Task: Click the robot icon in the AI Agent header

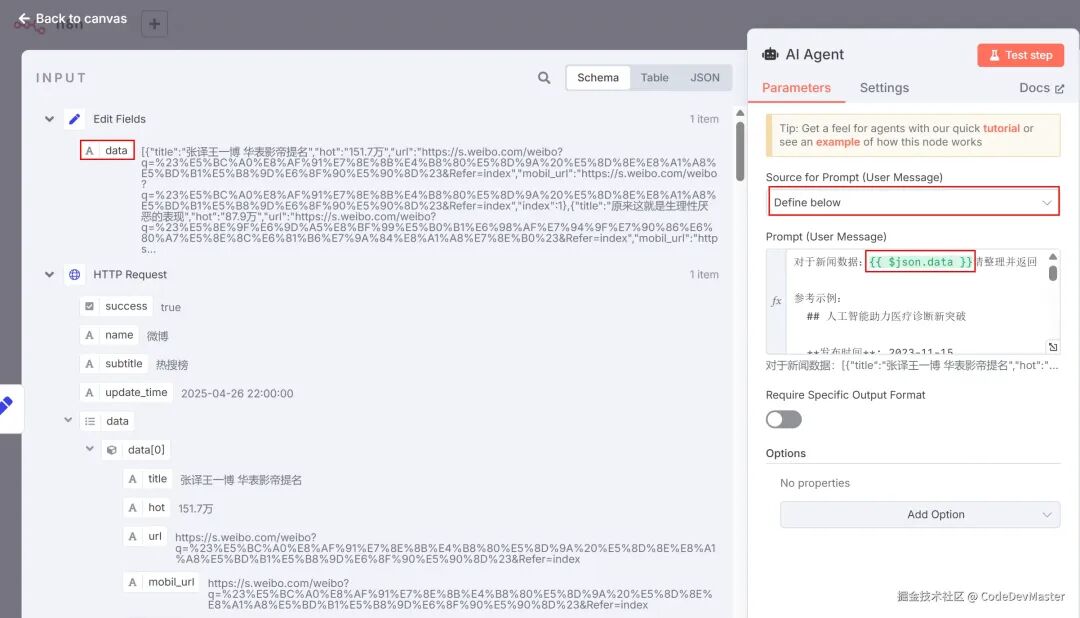Action: (770, 55)
